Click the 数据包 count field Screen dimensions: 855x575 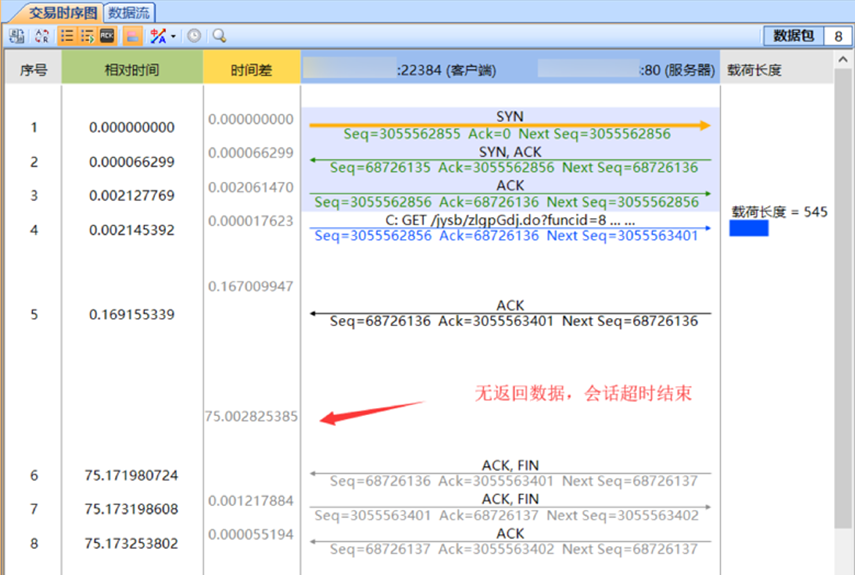coord(837,36)
